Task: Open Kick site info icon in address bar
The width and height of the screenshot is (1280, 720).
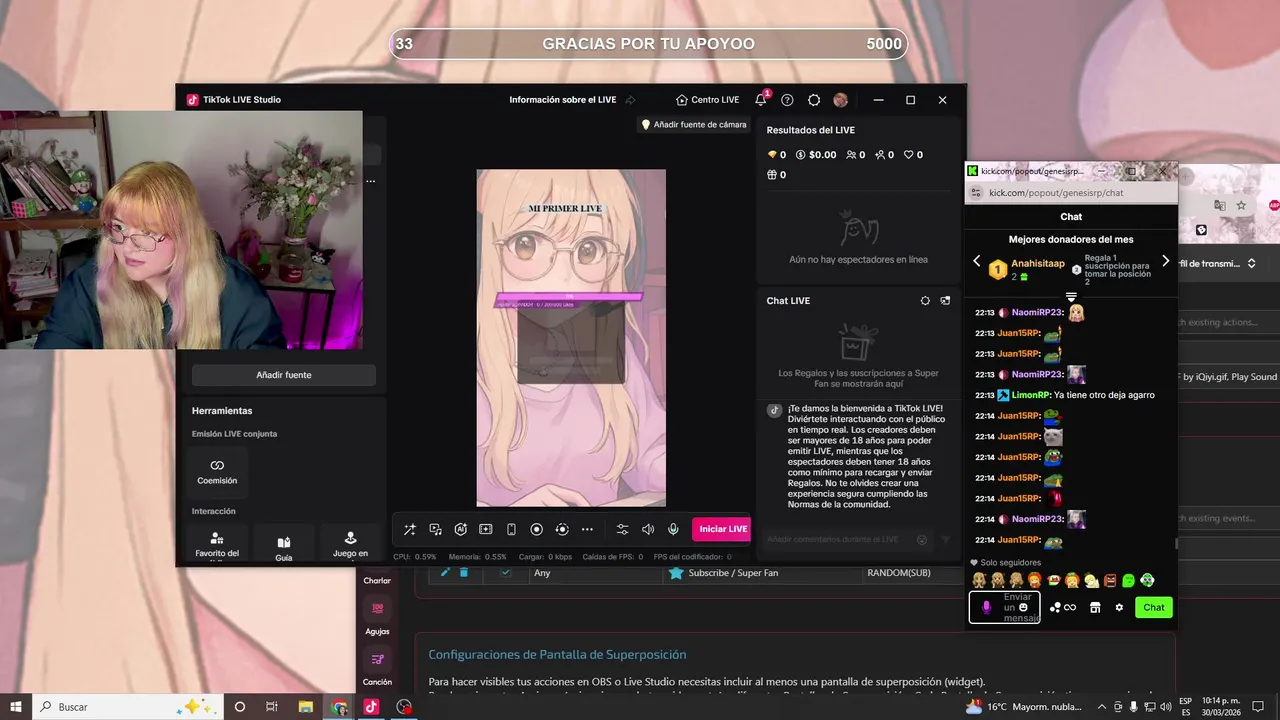Action: [977, 193]
